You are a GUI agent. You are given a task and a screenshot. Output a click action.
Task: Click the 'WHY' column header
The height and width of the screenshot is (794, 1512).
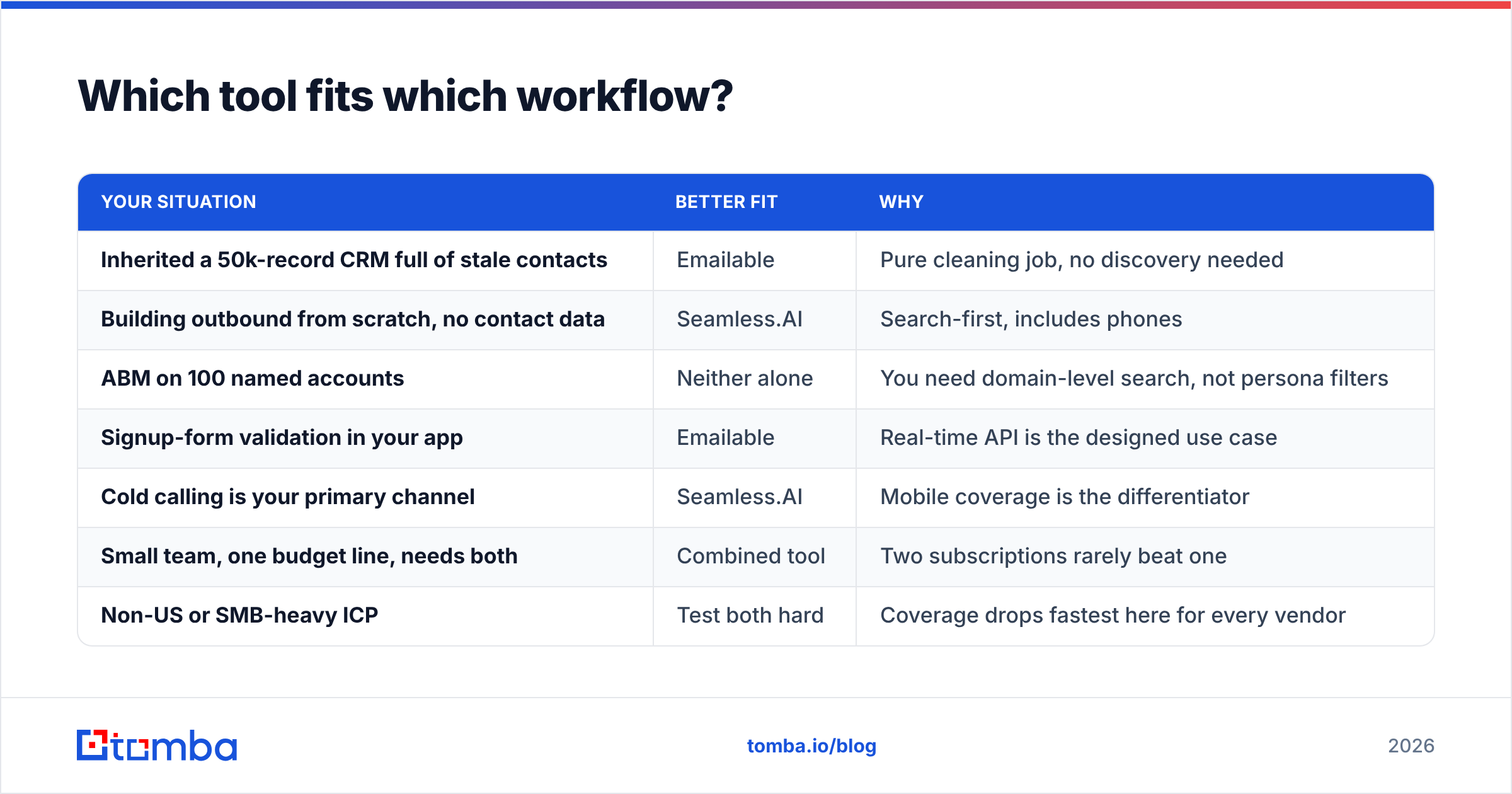click(x=902, y=202)
